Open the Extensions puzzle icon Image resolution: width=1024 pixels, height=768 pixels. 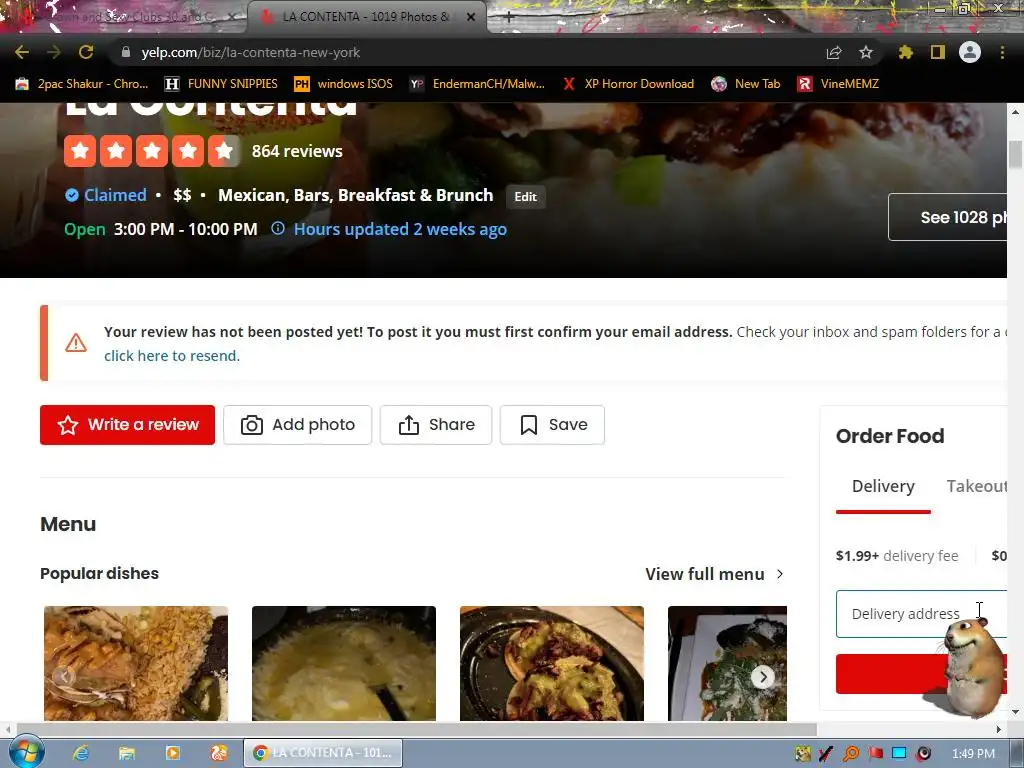coord(905,52)
